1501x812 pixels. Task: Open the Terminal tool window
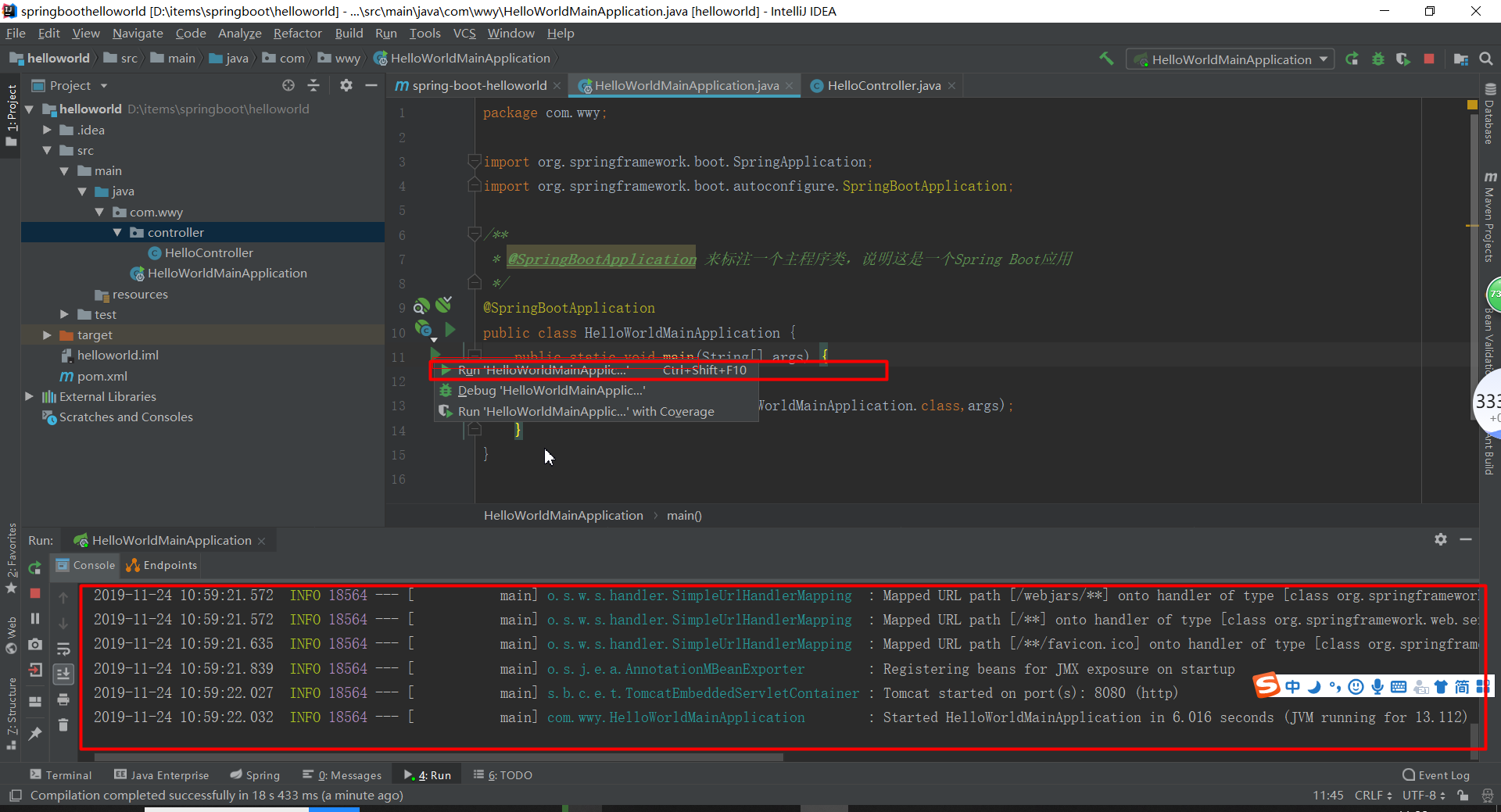(60, 774)
